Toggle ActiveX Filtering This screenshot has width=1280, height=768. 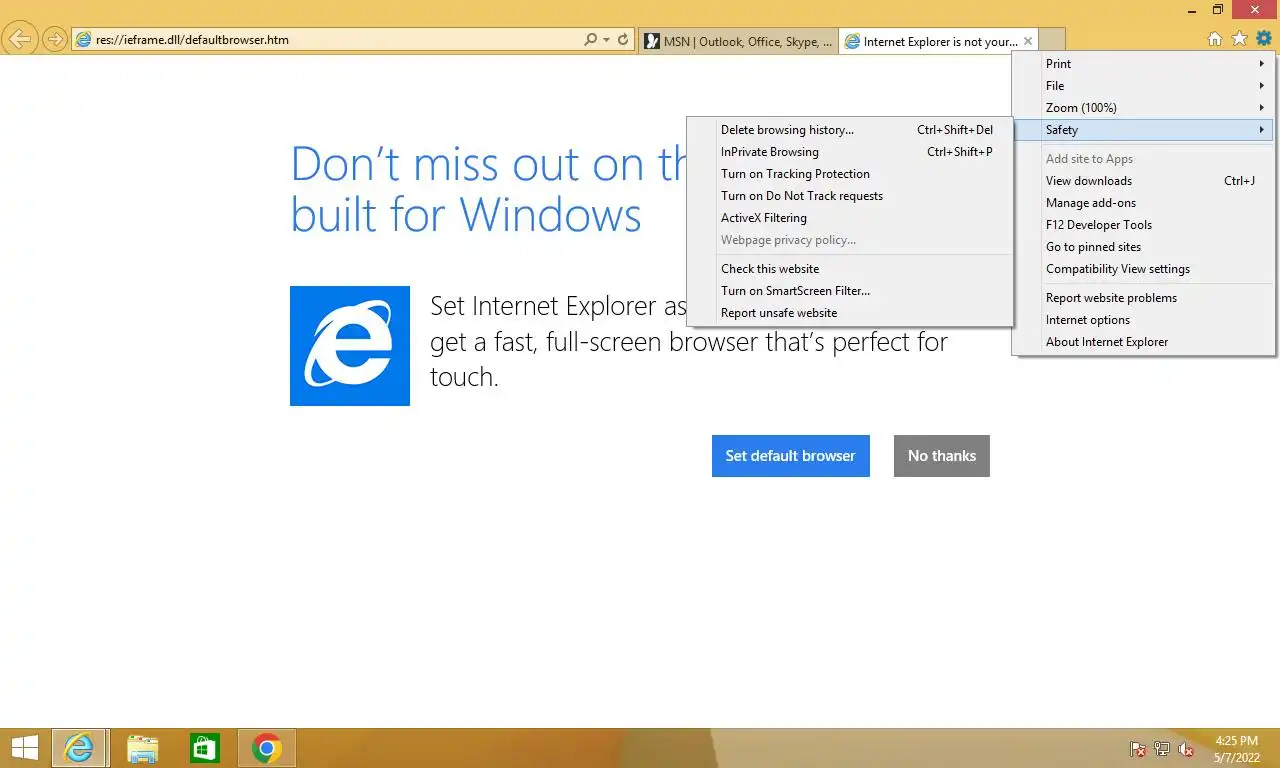850,217
